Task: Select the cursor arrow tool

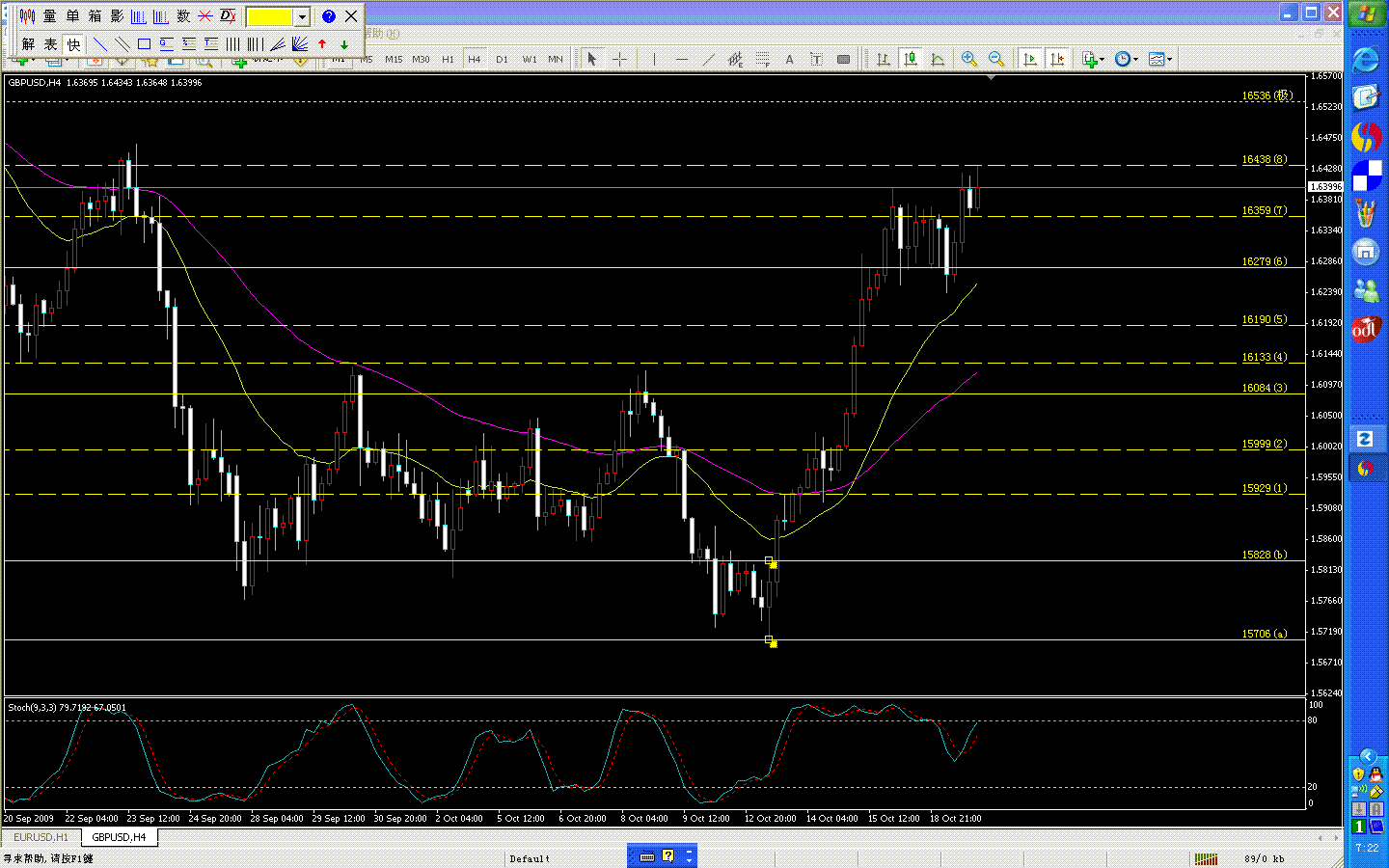Action: [x=592, y=60]
